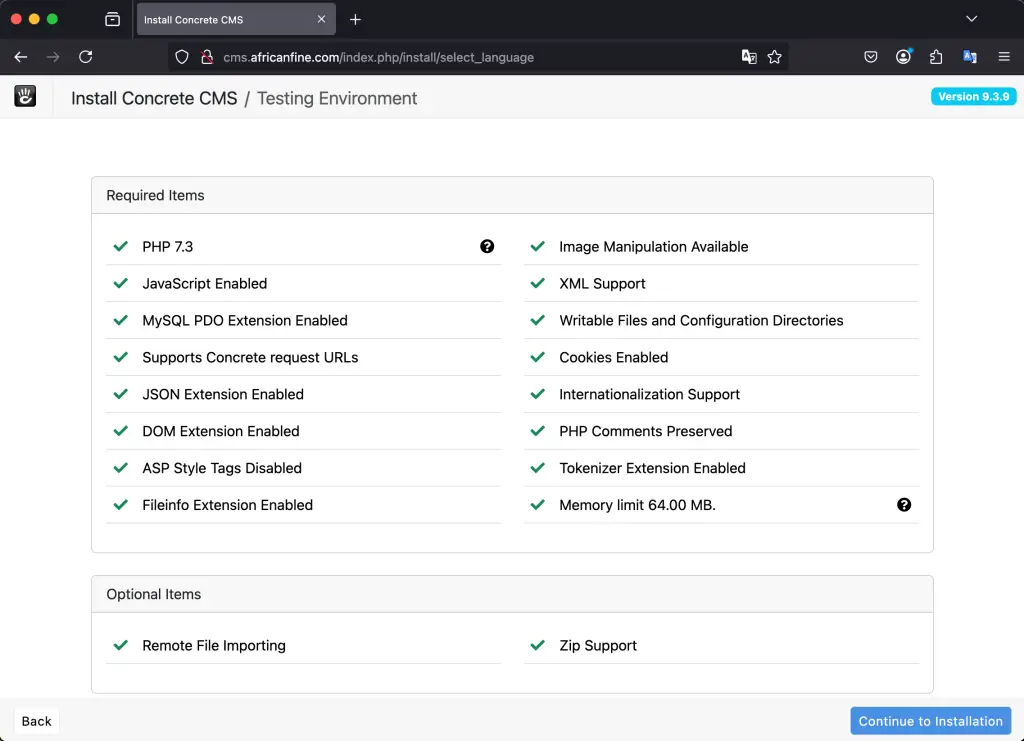Click the Back button
The image size is (1024, 741).
click(x=36, y=720)
